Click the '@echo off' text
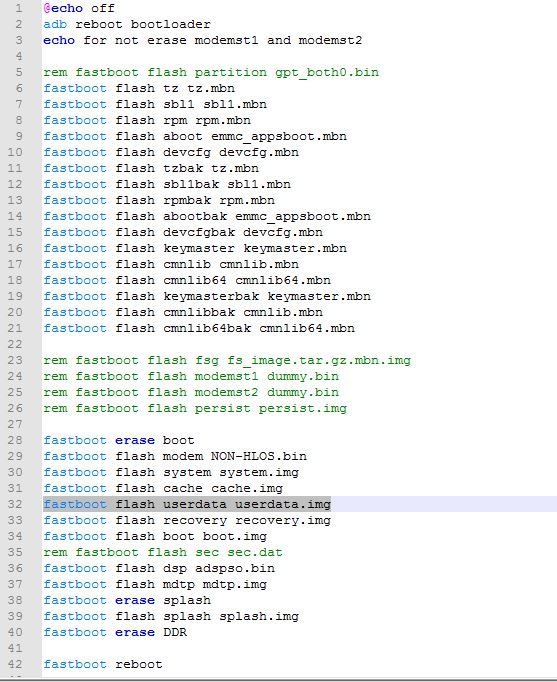The width and height of the screenshot is (557, 682). [79, 8]
